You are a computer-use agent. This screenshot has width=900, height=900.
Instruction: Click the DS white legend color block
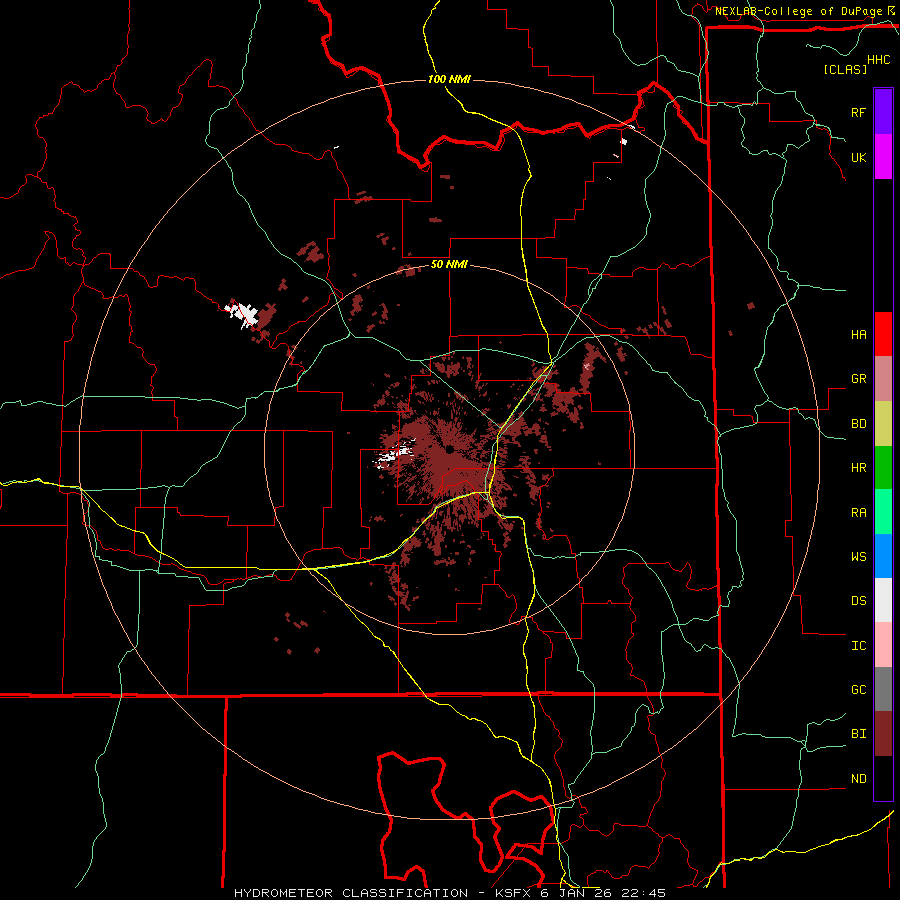coord(883,600)
